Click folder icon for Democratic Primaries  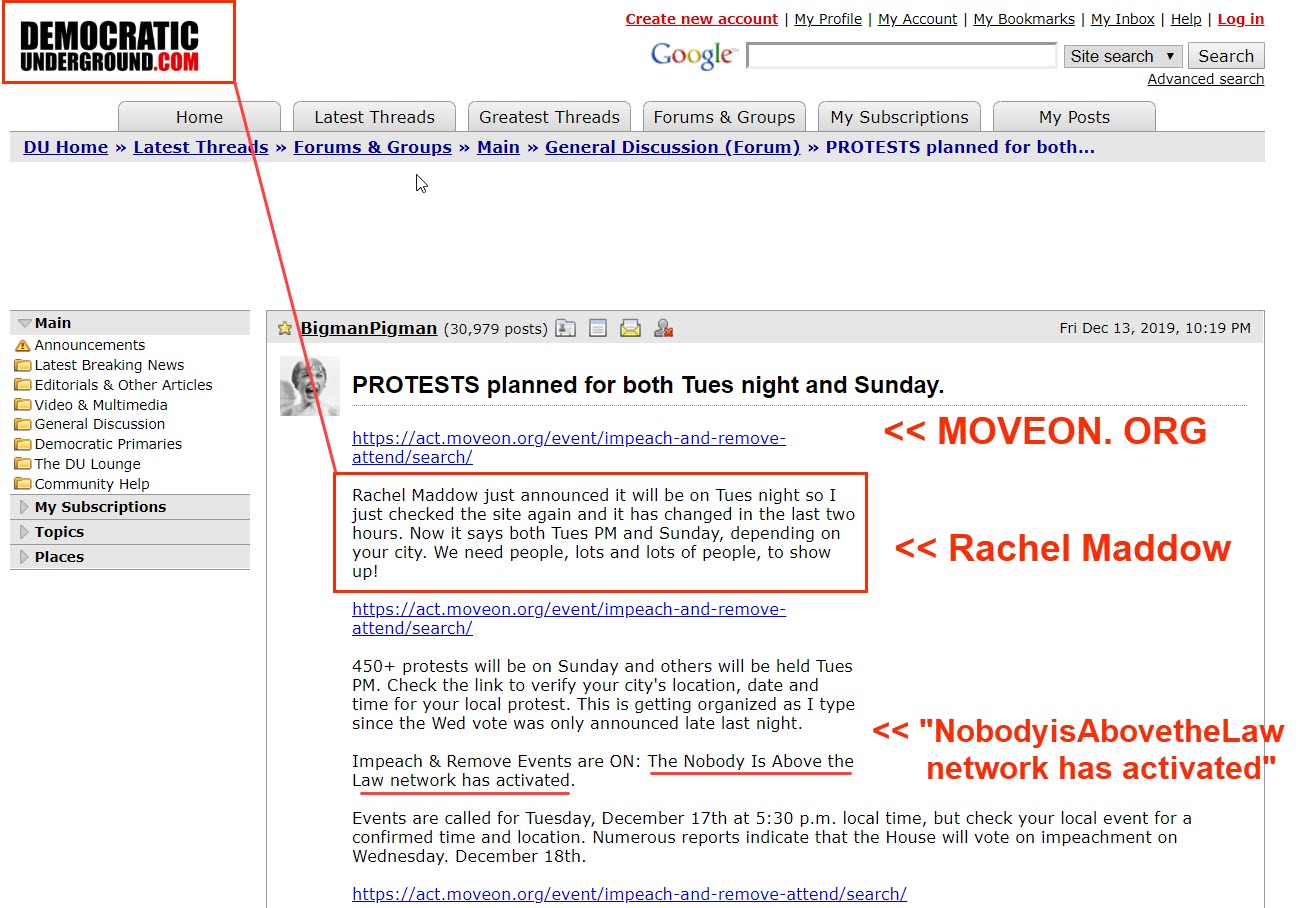pos(23,444)
